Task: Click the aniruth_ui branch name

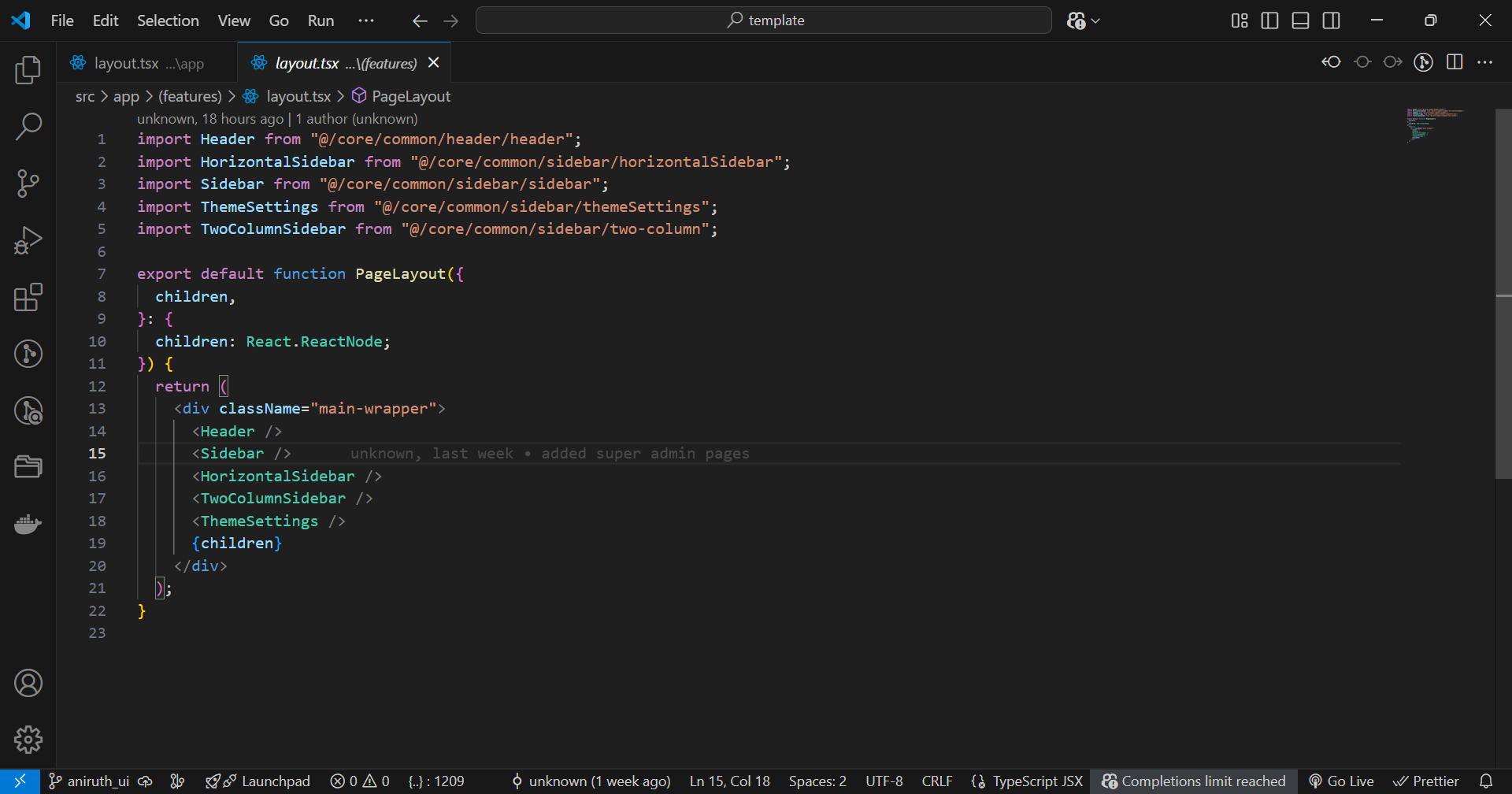Action: pyautogui.click(x=98, y=781)
